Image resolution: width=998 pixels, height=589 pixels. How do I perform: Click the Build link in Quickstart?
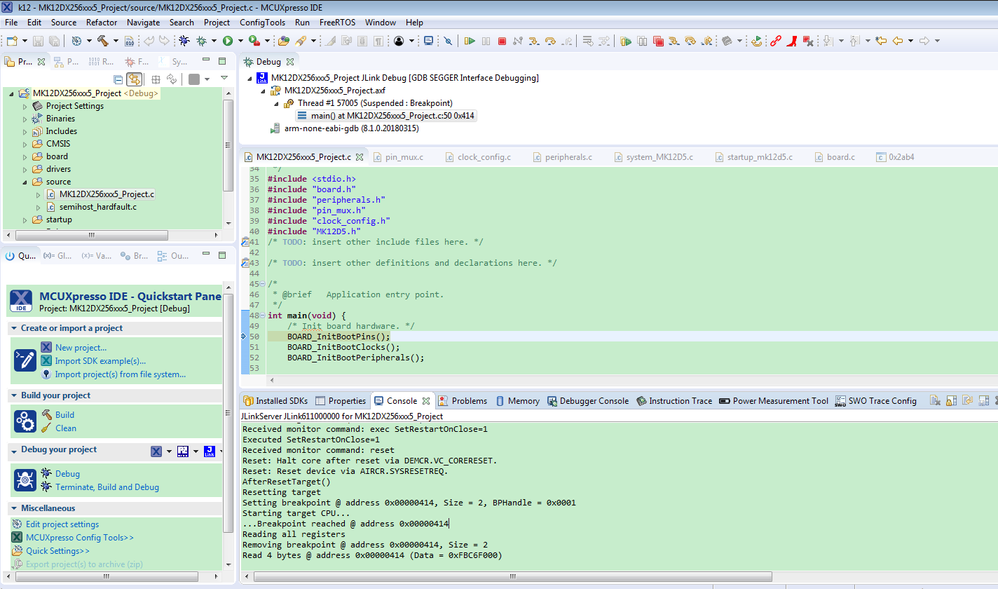pyautogui.click(x=64, y=415)
